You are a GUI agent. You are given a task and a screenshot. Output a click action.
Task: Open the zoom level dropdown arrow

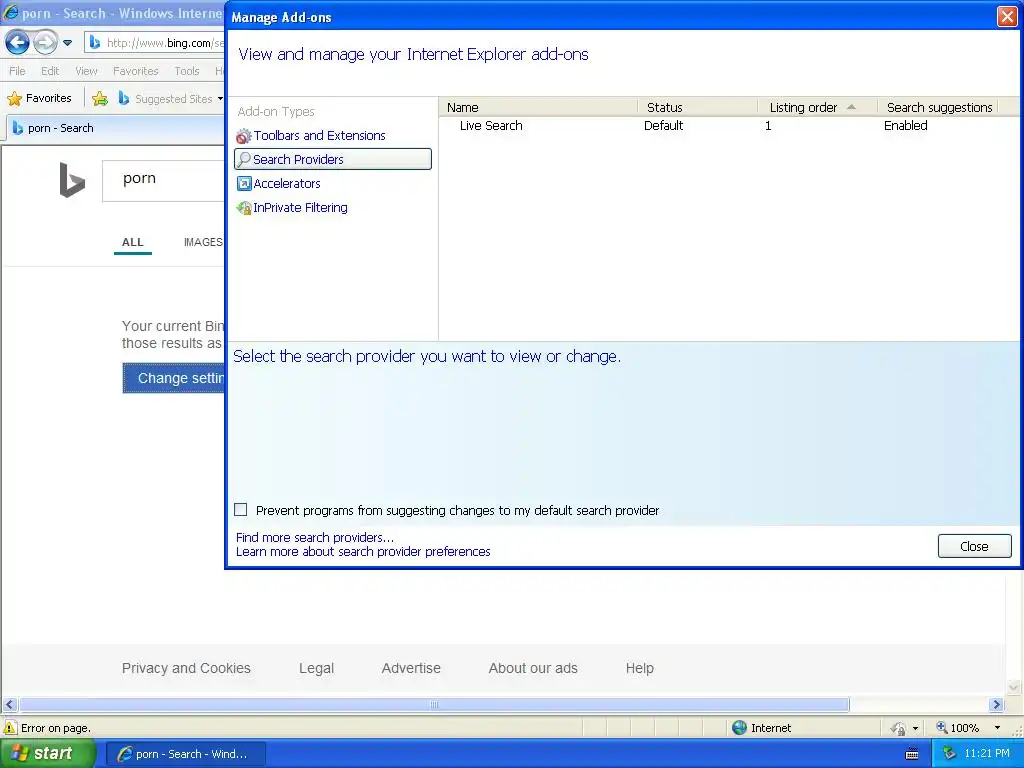[x=997, y=728]
